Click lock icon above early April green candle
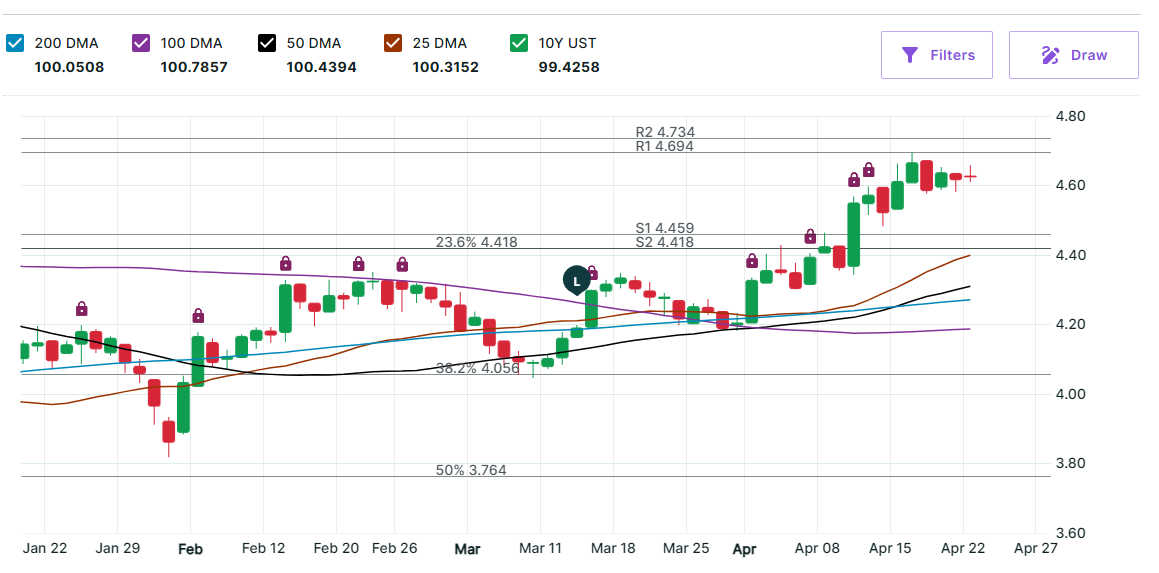This screenshot has width=1159, height=573. 752,260
